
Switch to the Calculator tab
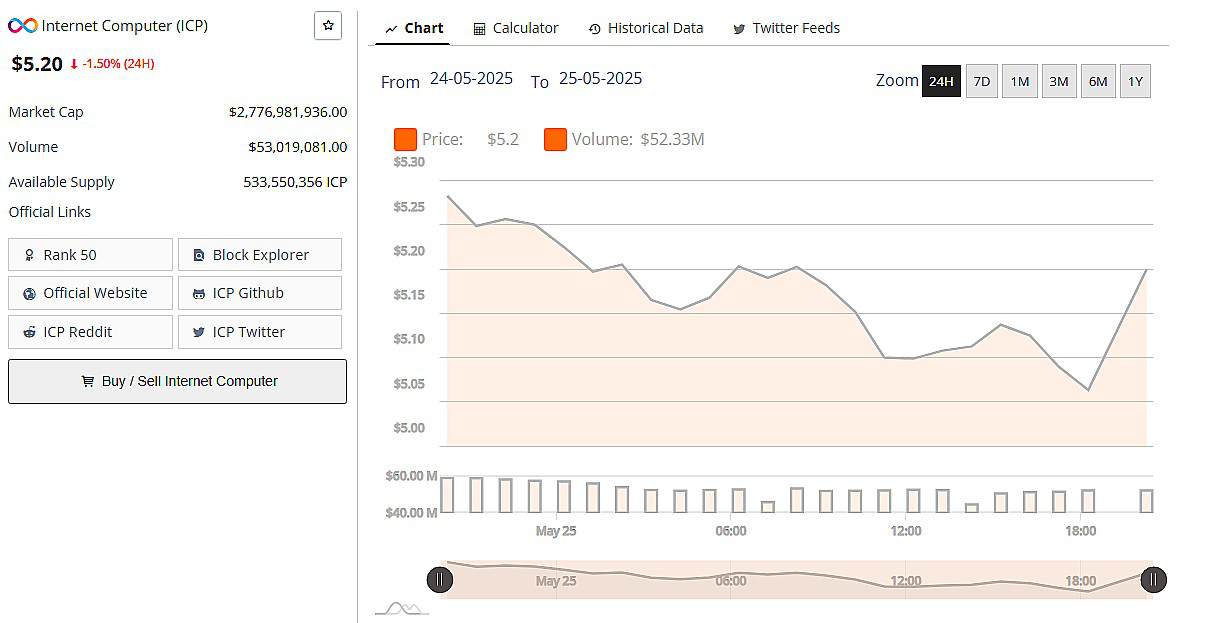point(516,28)
